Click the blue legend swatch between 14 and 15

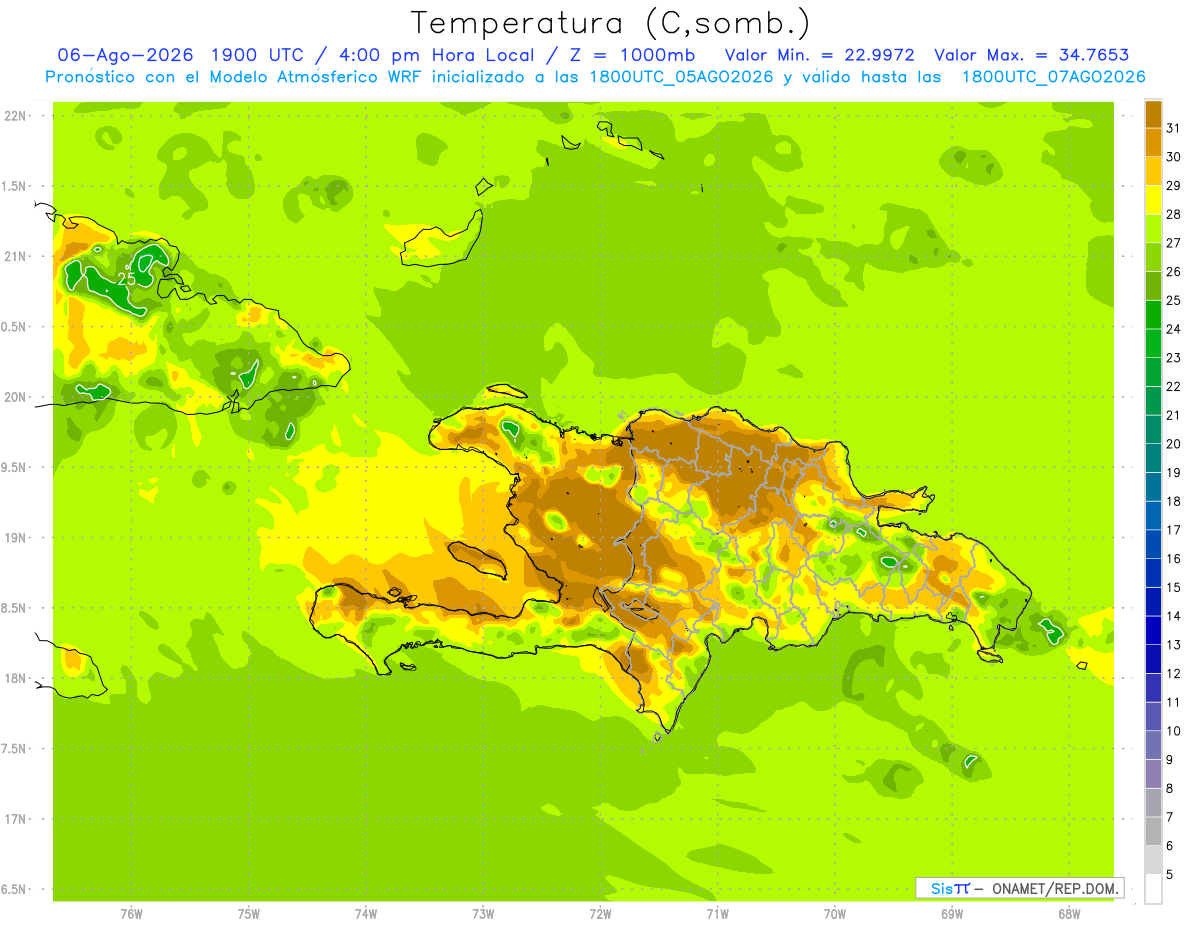[x=1153, y=601]
